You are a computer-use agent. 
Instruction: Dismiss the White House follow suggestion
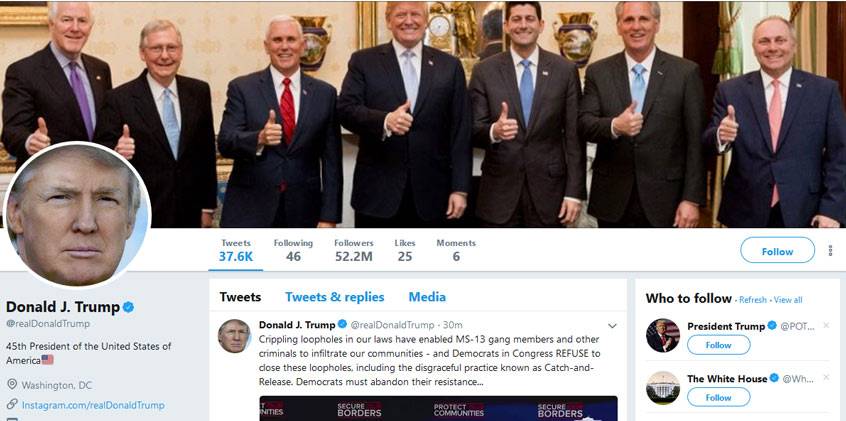tap(825, 378)
